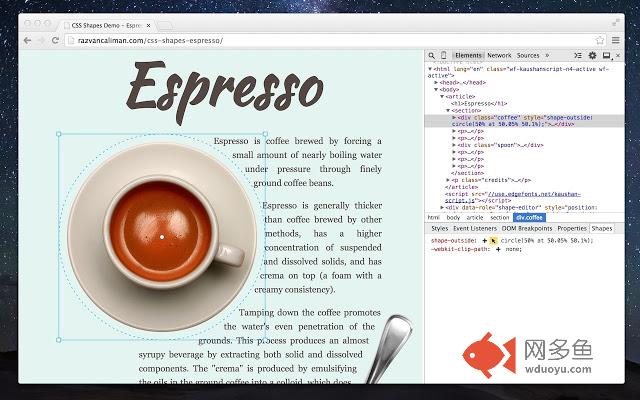Collapse the html node in the DOM tree
Screen dimensions: 640x400
point(430,69)
